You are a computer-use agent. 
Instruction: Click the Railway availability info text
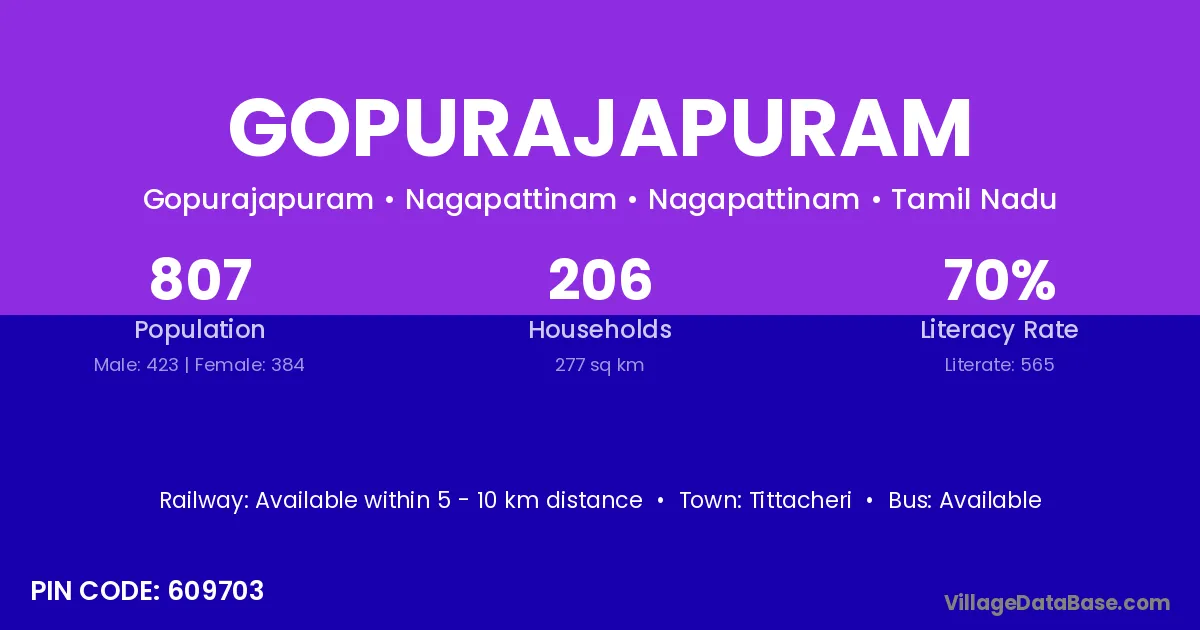pos(400,500)
